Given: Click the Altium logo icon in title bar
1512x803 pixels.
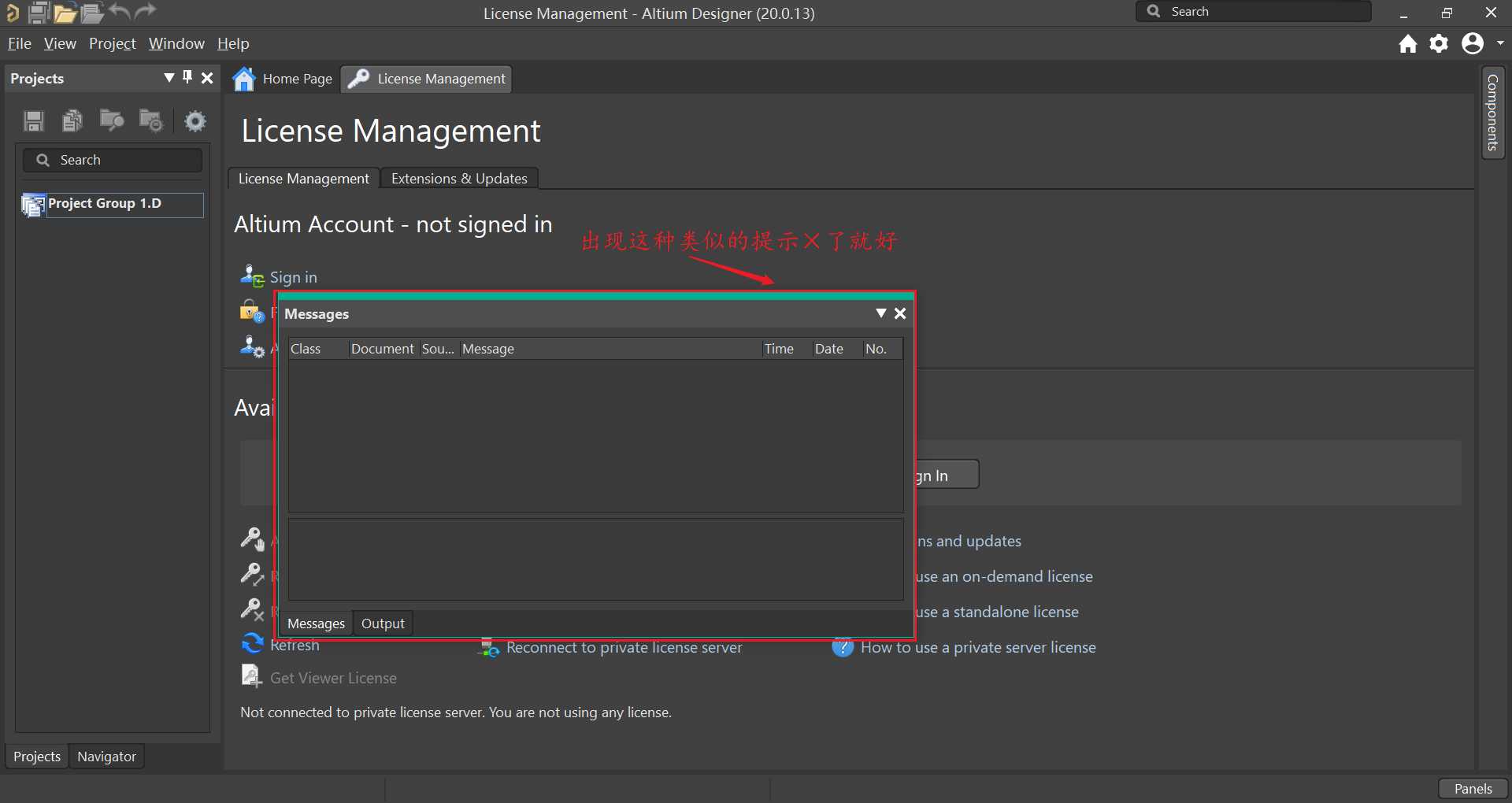Looking at the screenshot, I should (12, 13).
